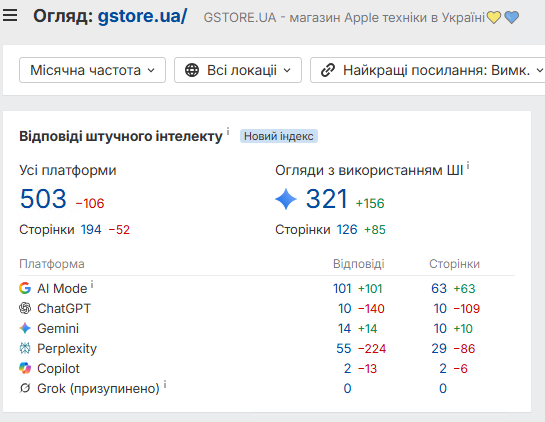Screen dimensions: 545x422
Task: Open Copilot pages count 2
Action: [443, 368]
